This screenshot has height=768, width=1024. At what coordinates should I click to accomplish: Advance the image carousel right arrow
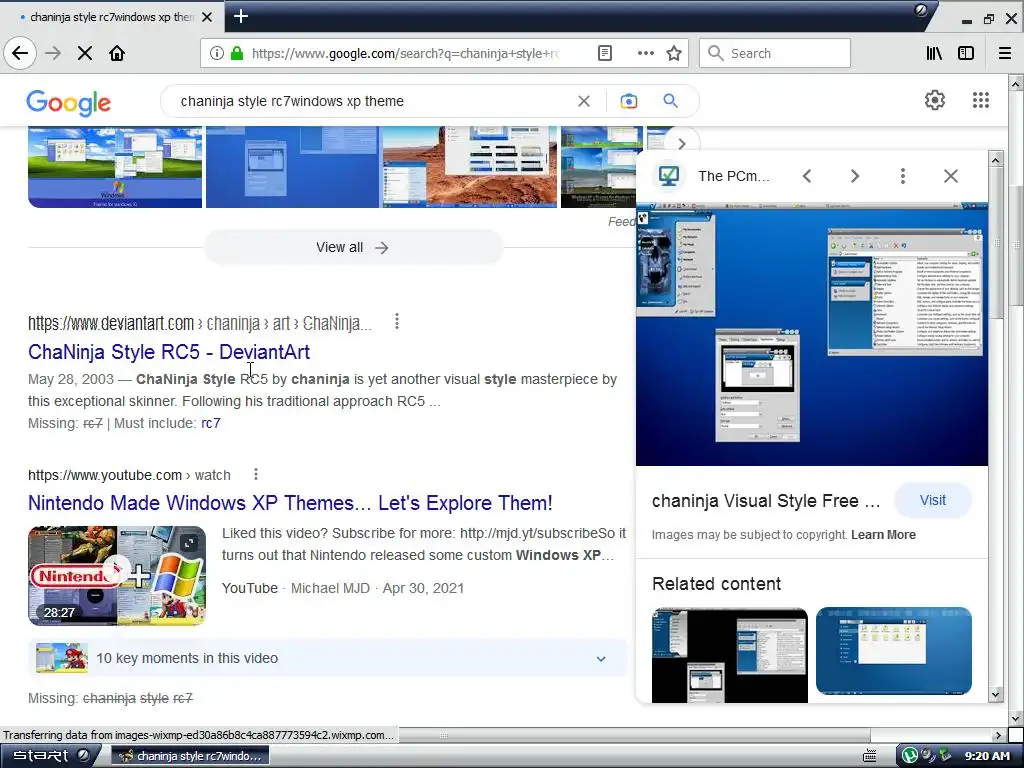[682, 144]
